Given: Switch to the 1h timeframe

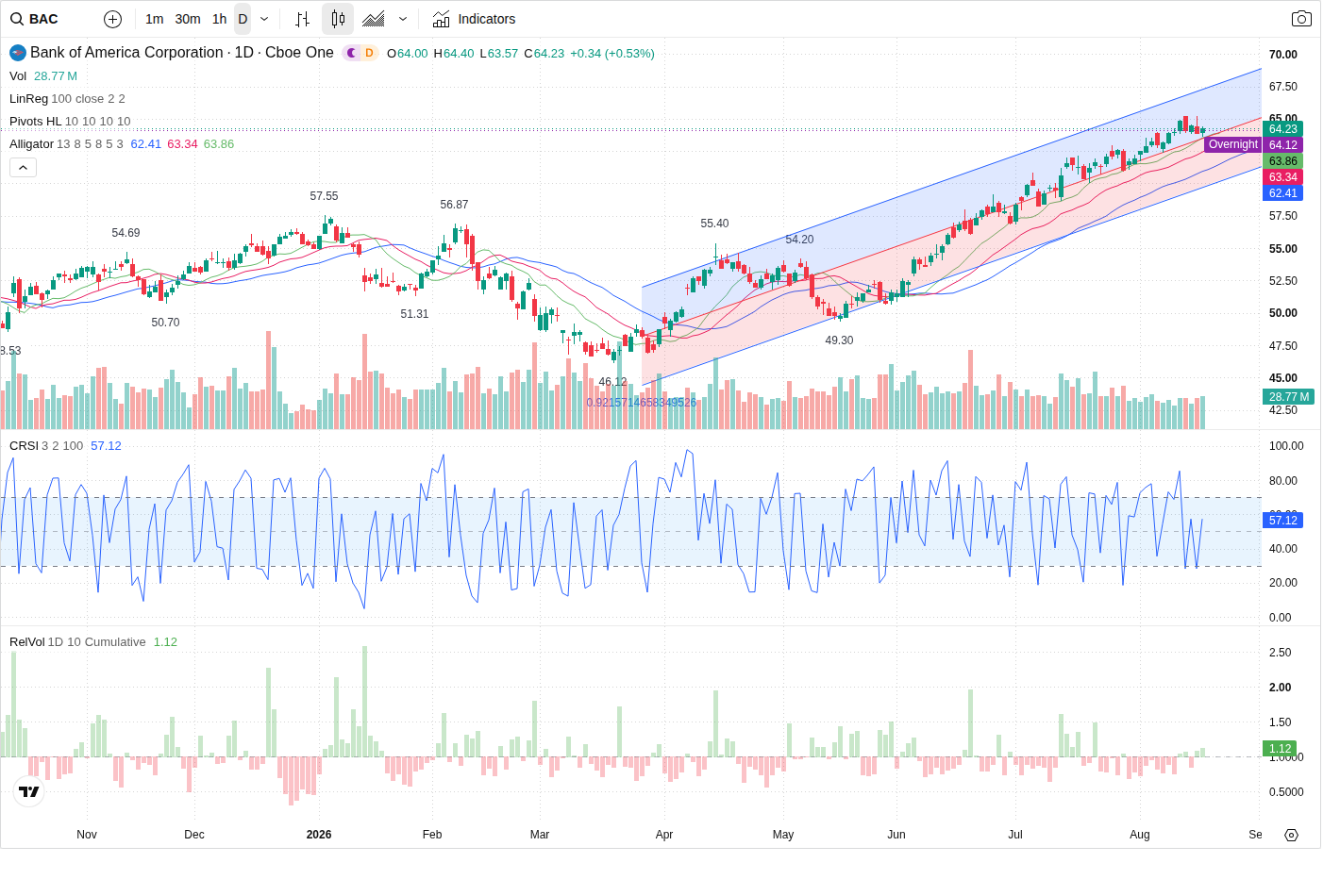Looking at the screenshot, I should click(220, 19).
